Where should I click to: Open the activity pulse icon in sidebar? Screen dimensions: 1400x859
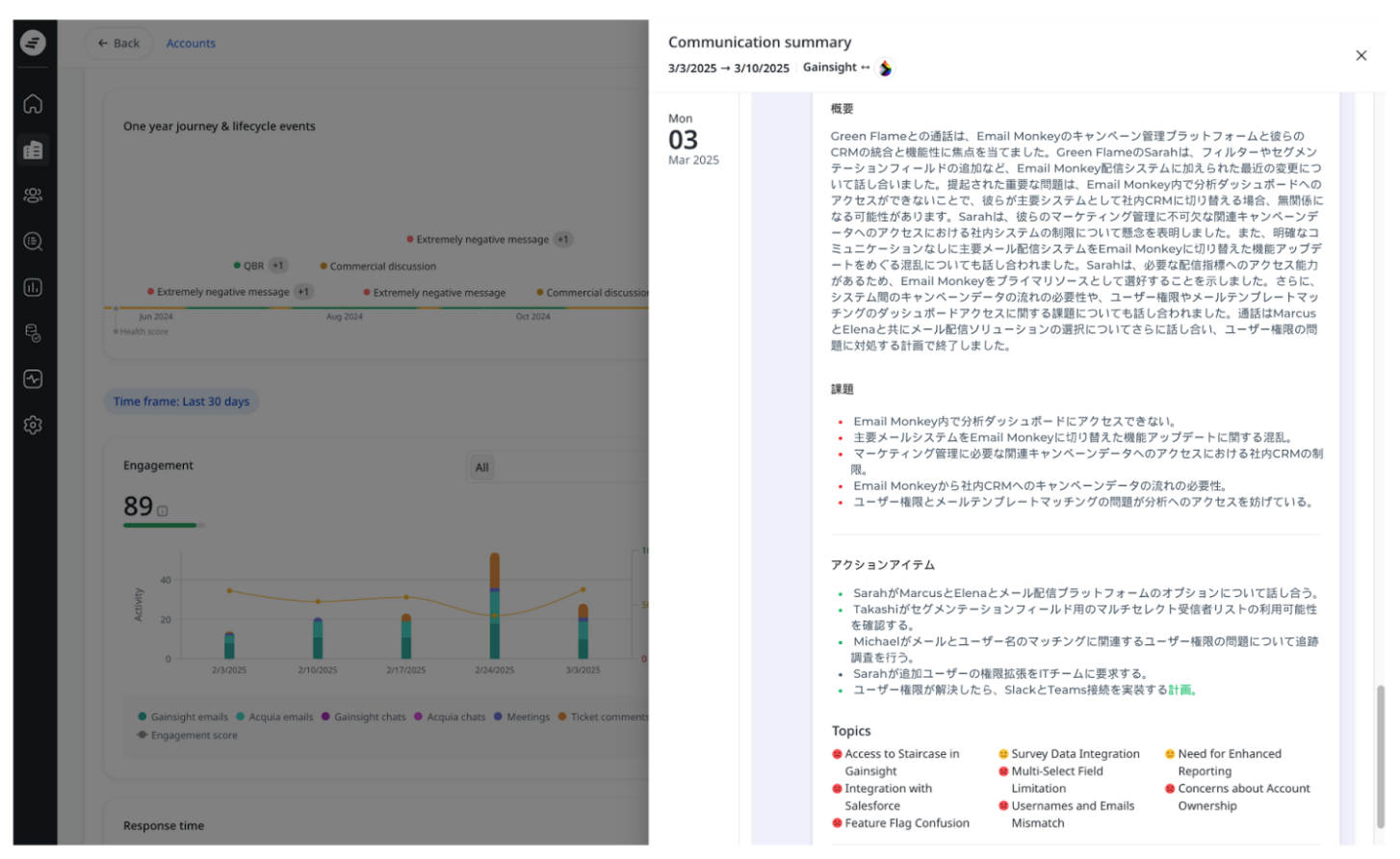click(x=33, y=379)
